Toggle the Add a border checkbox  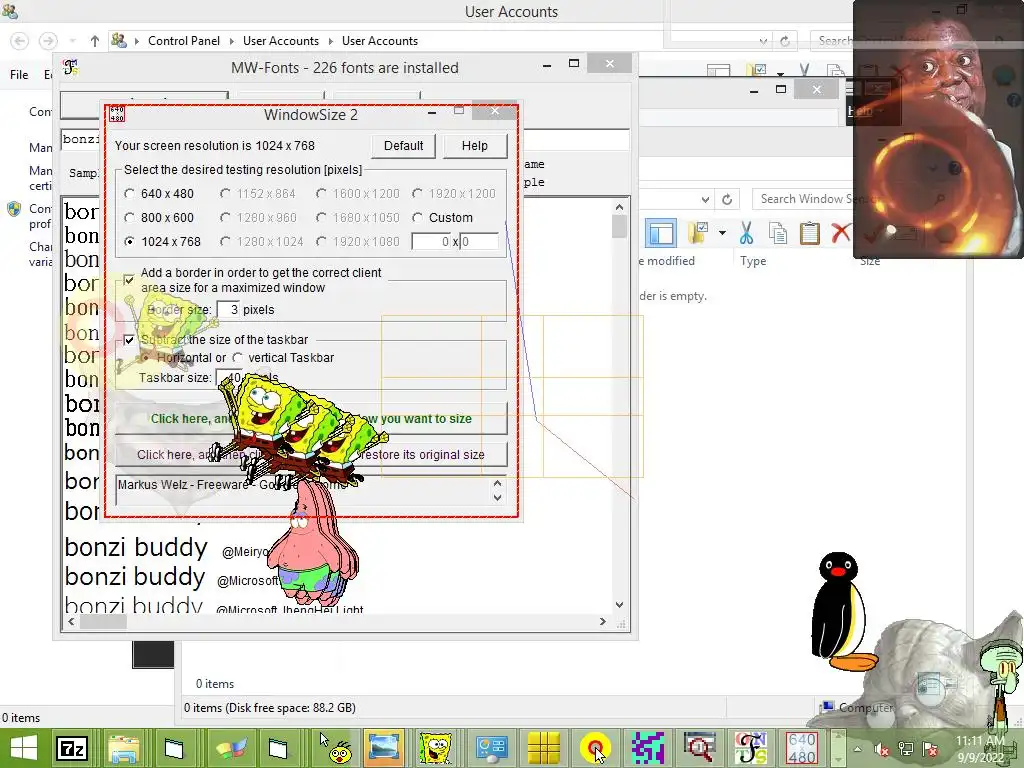point(129,280)
